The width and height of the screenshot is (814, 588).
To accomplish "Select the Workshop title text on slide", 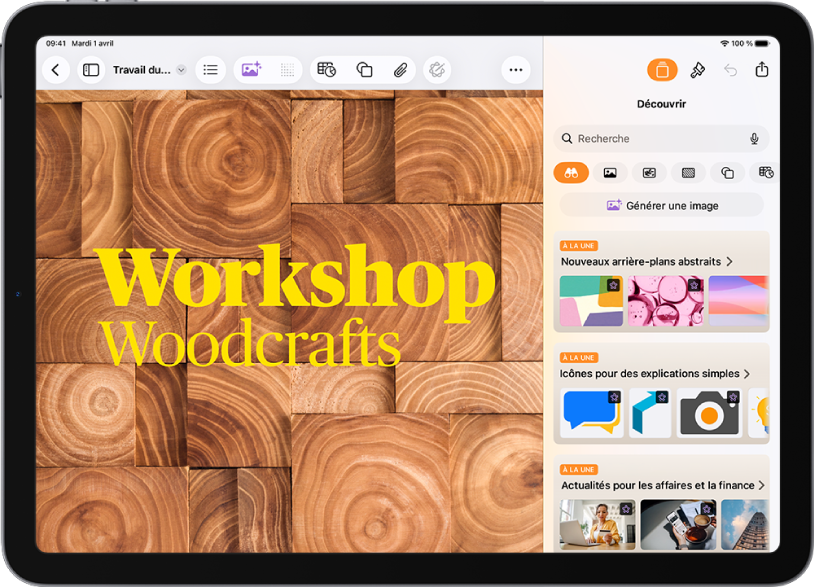I will click(296, 282).
